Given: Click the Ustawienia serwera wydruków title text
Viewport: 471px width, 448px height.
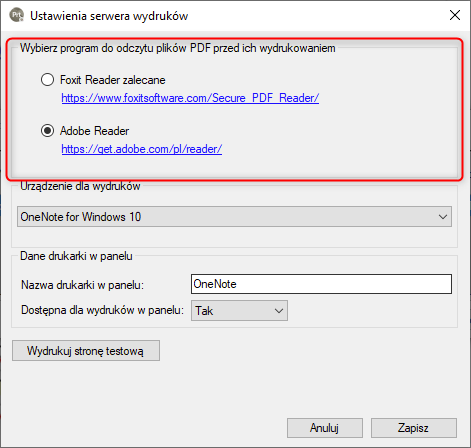Looking at the screenshot, I should 109,16.
